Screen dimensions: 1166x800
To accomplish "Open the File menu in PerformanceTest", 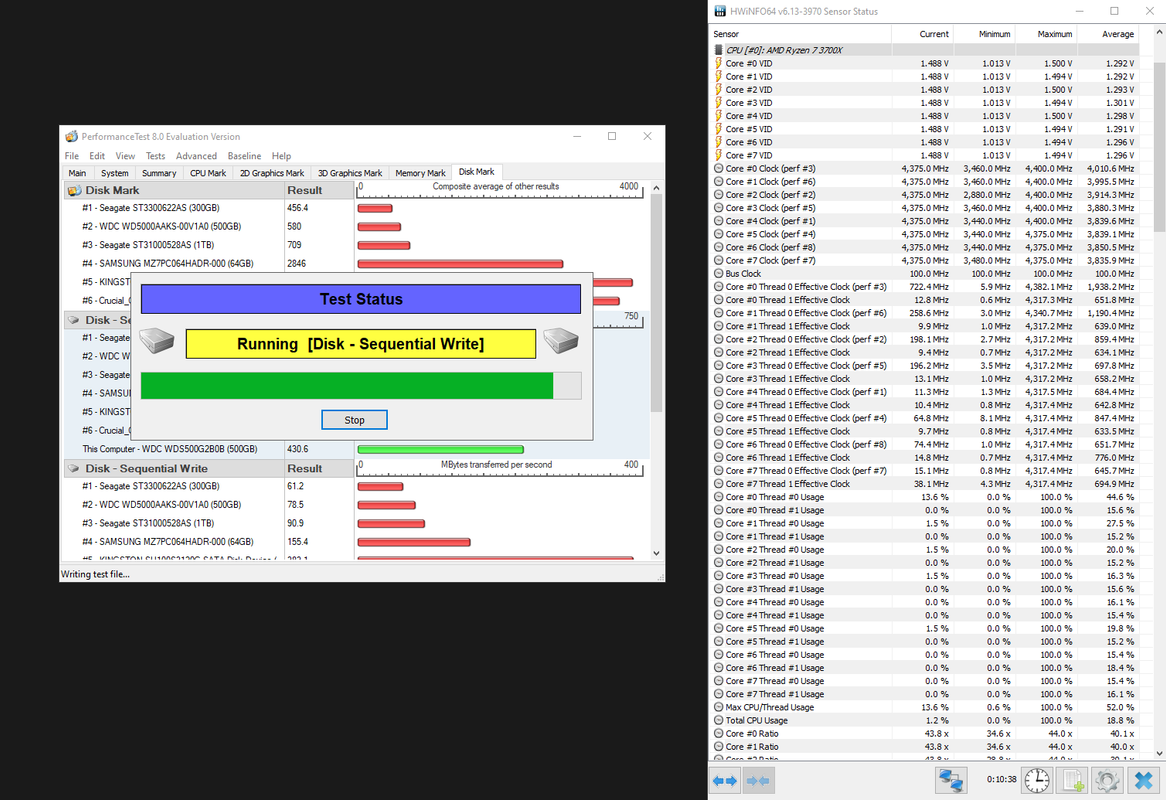I will pos(71,156).
